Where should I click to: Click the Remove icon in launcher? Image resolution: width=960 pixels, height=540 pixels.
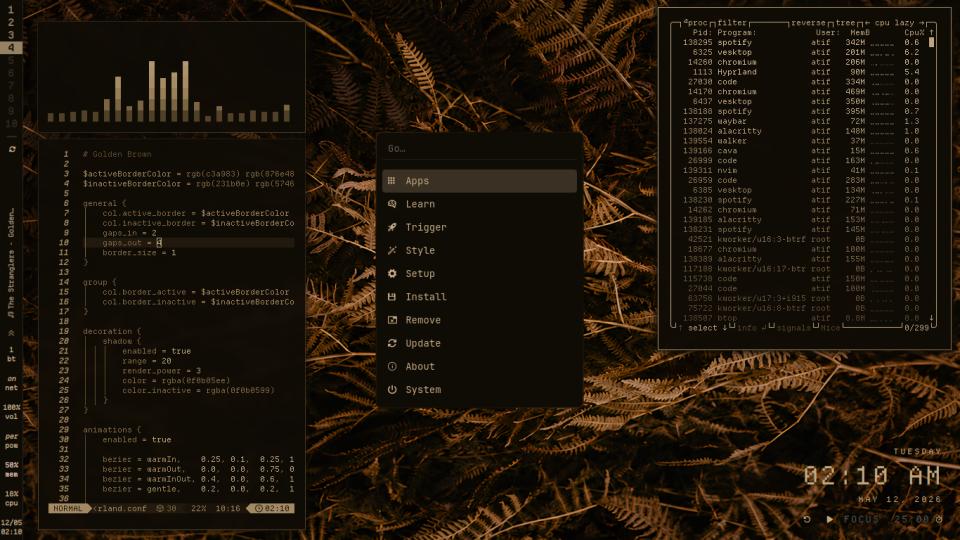pyautogui.click(x=392, y=320)
